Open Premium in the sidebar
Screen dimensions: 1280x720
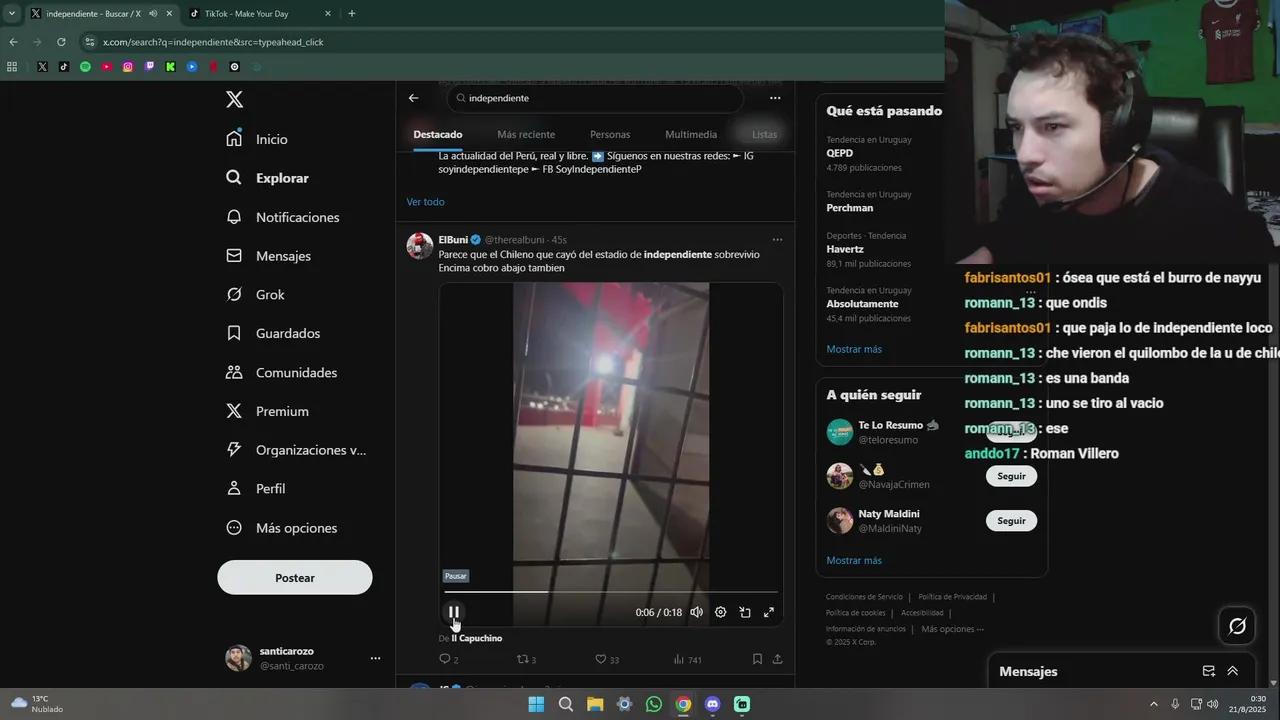point(268,411)
